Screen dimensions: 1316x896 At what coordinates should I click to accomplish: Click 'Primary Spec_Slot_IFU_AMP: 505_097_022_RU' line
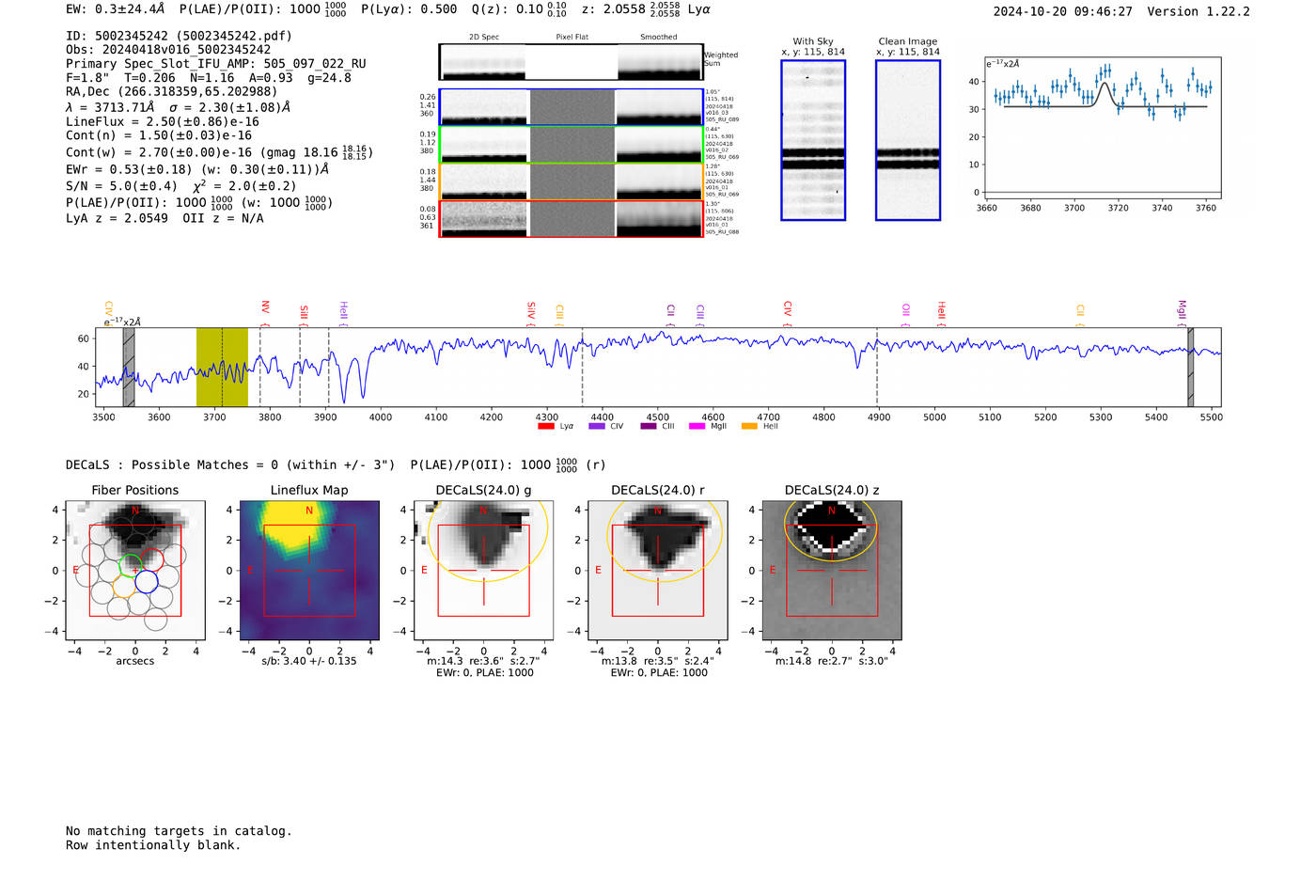216,64
